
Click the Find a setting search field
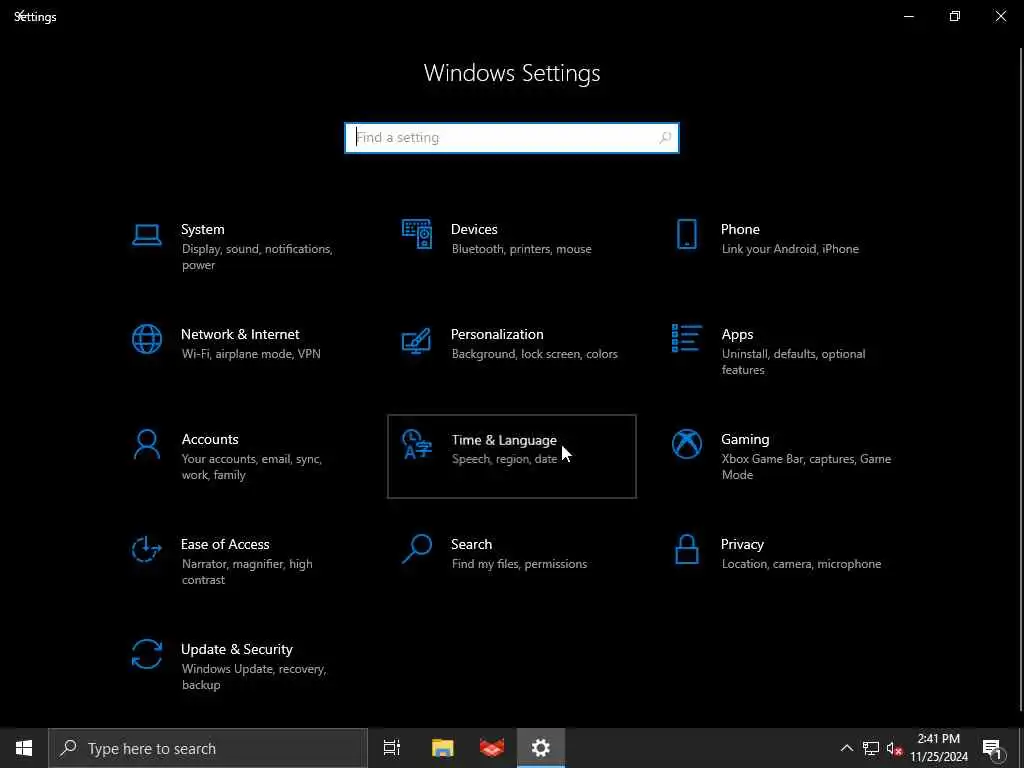click(x=512, y=138)
